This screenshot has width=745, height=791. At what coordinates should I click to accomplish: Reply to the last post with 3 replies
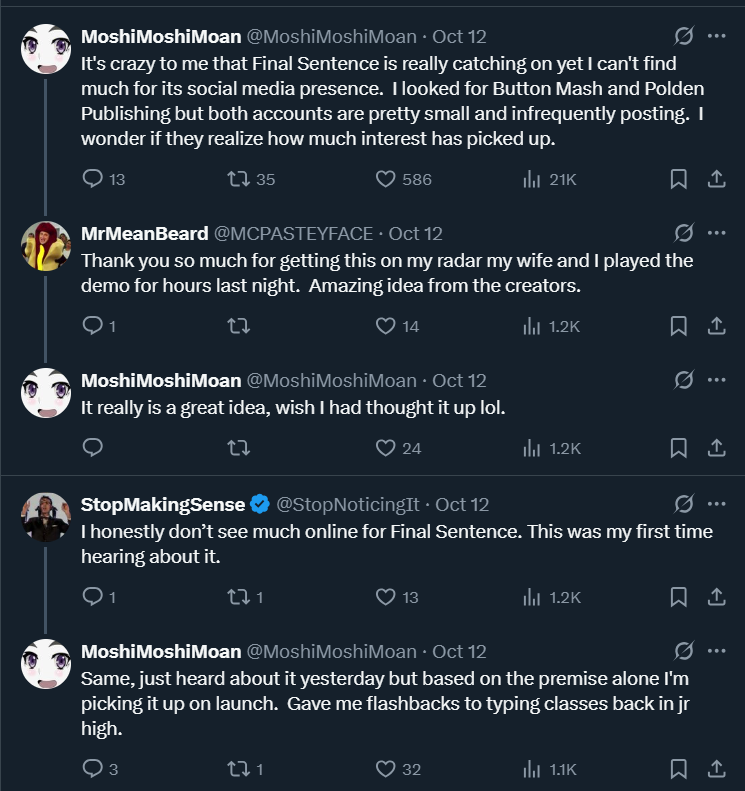[x=93, y=769]
